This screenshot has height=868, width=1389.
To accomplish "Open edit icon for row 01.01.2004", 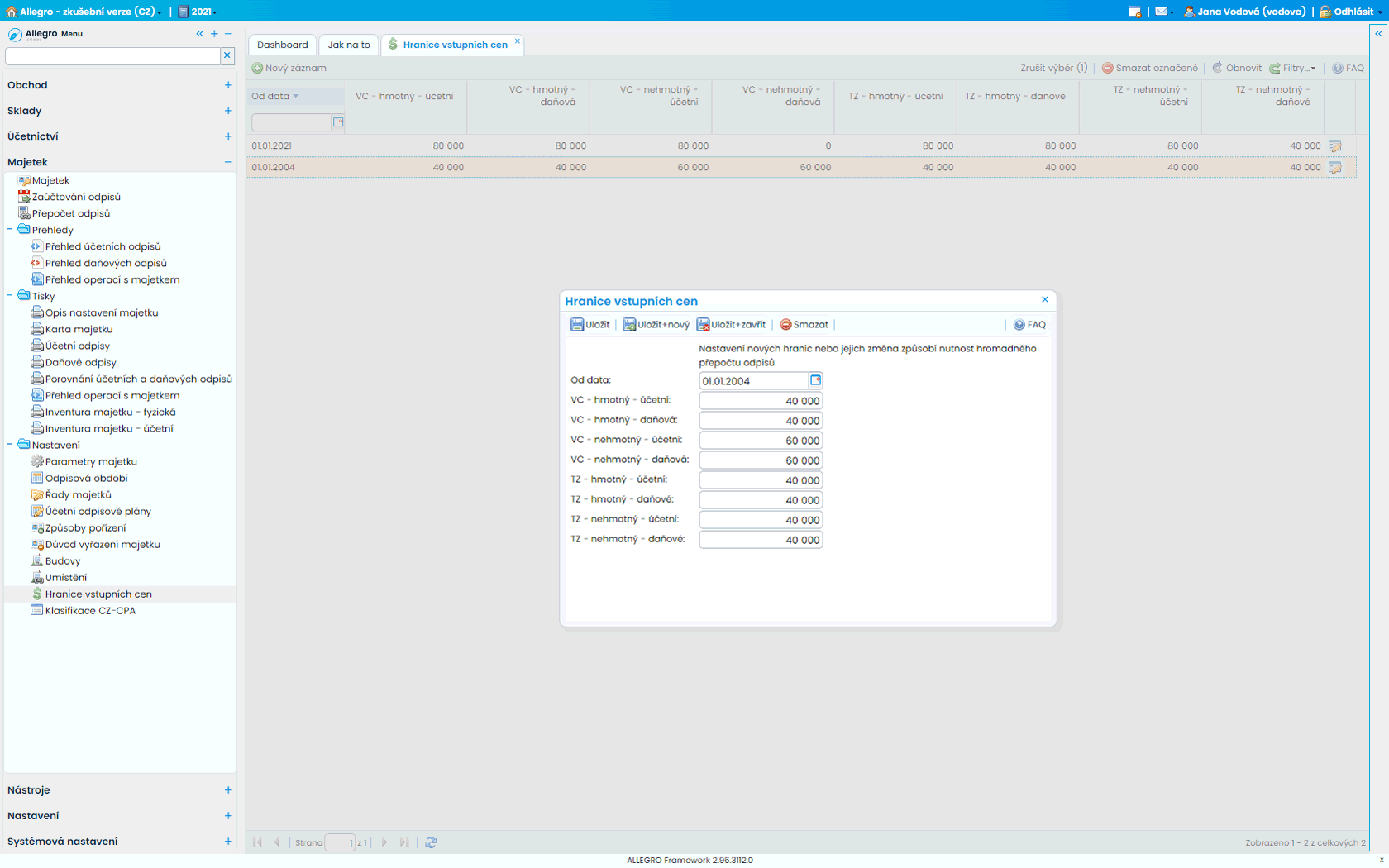I will click(x=1334, y=167).
